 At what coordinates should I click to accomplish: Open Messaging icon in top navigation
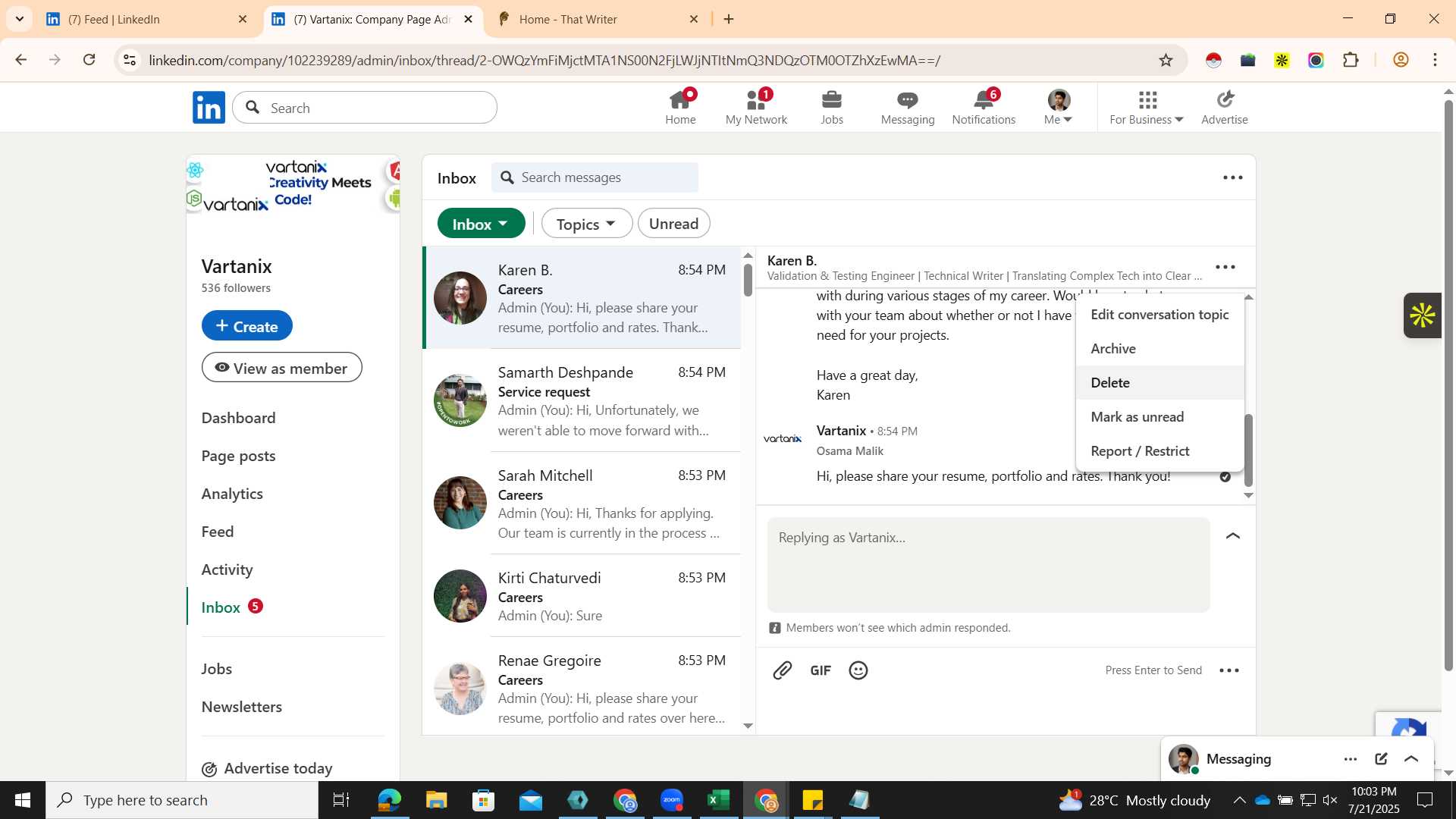[x=908, y=107]
